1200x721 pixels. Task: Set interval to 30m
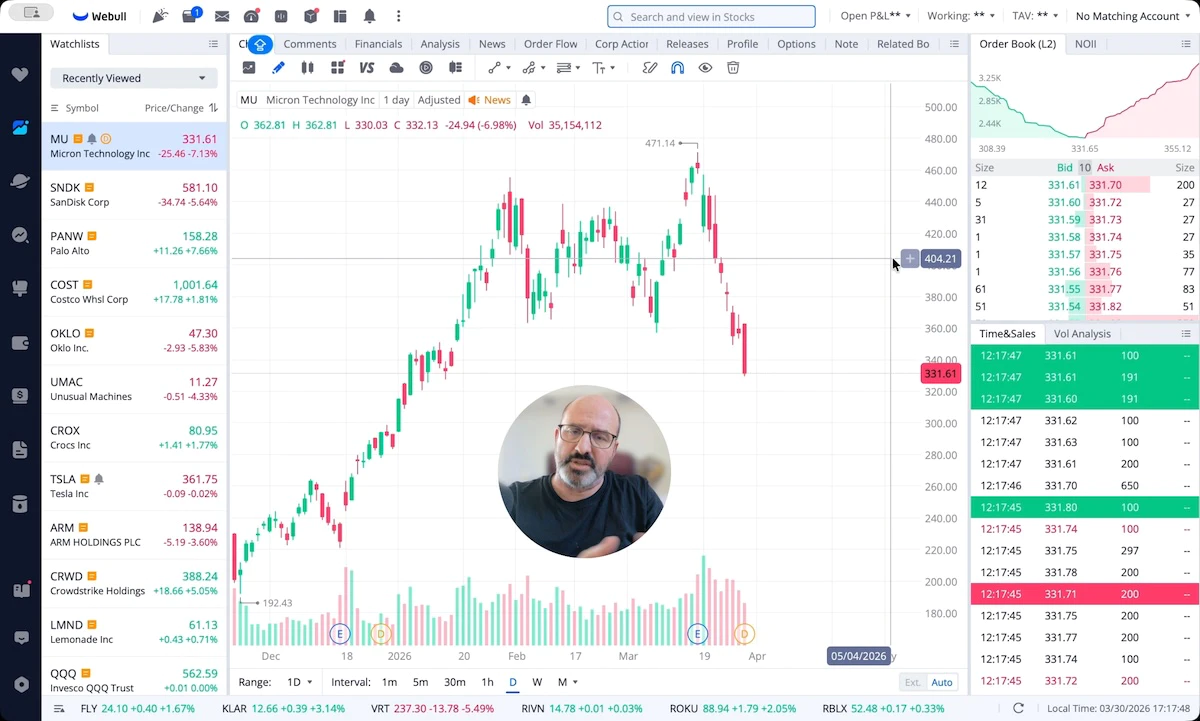tap(454, 682)
